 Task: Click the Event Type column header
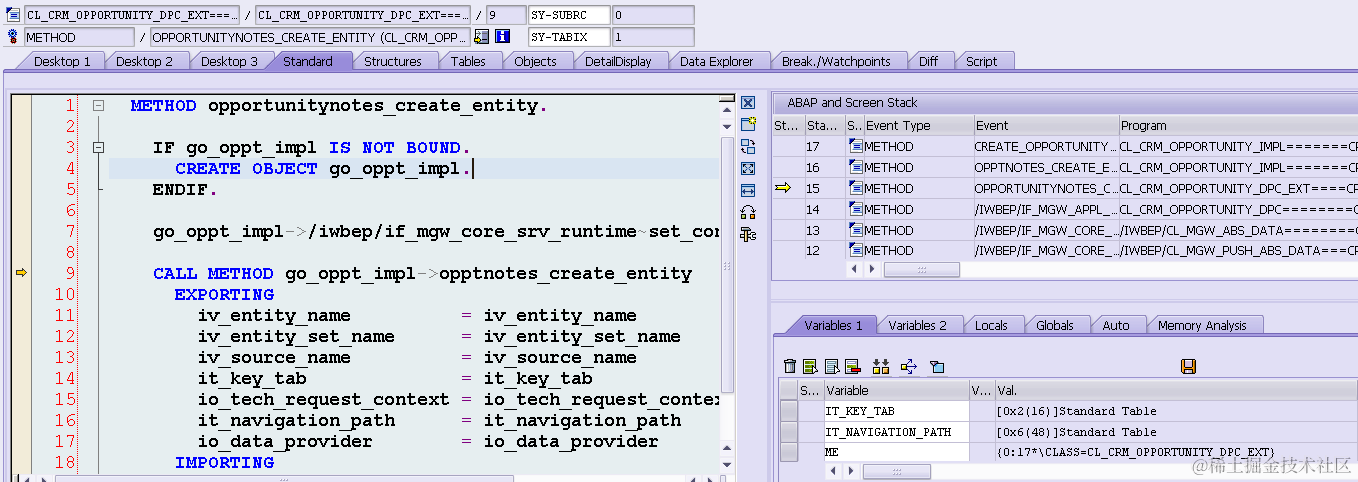[x=918, y=125]
